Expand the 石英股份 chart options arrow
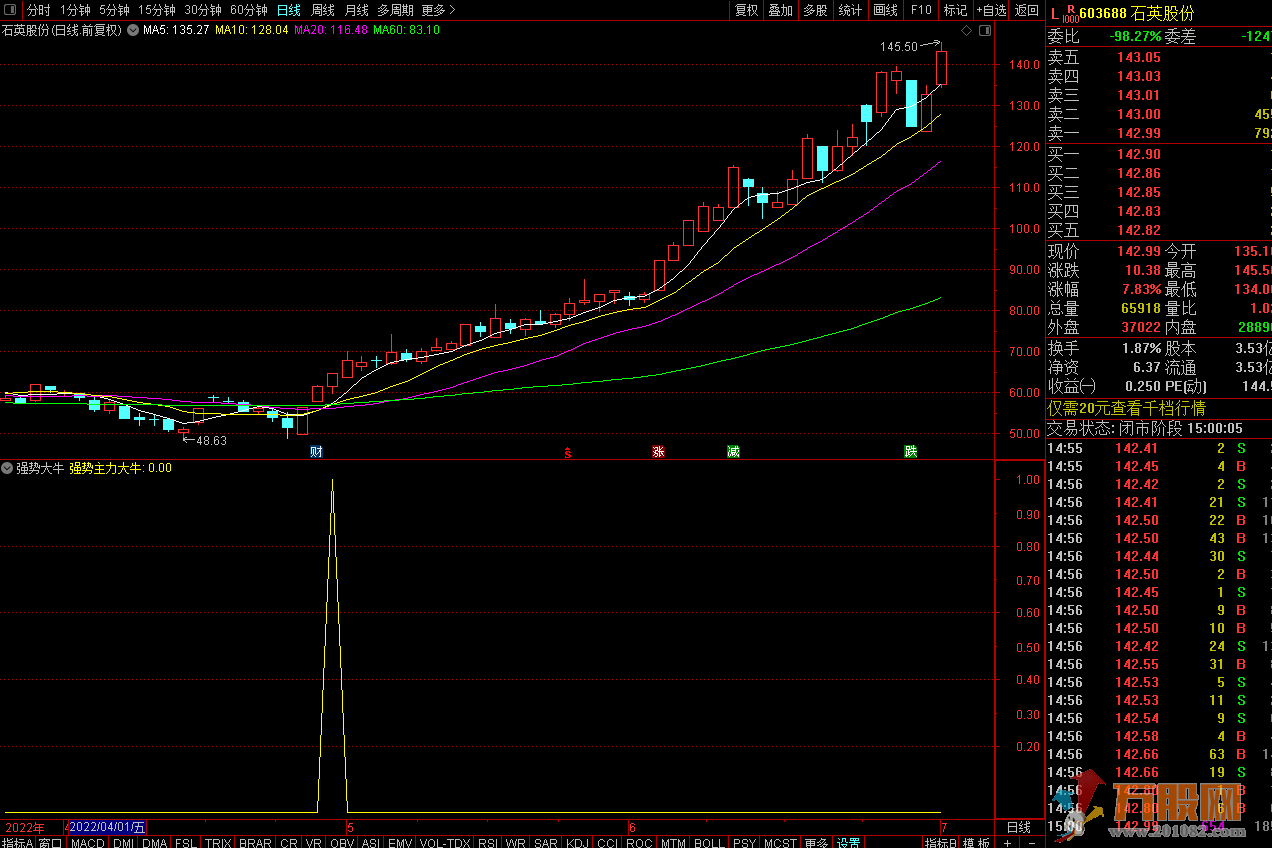The width and height of the screenshot is (1272, 848). pyautogui.click(x=132, y=30)
